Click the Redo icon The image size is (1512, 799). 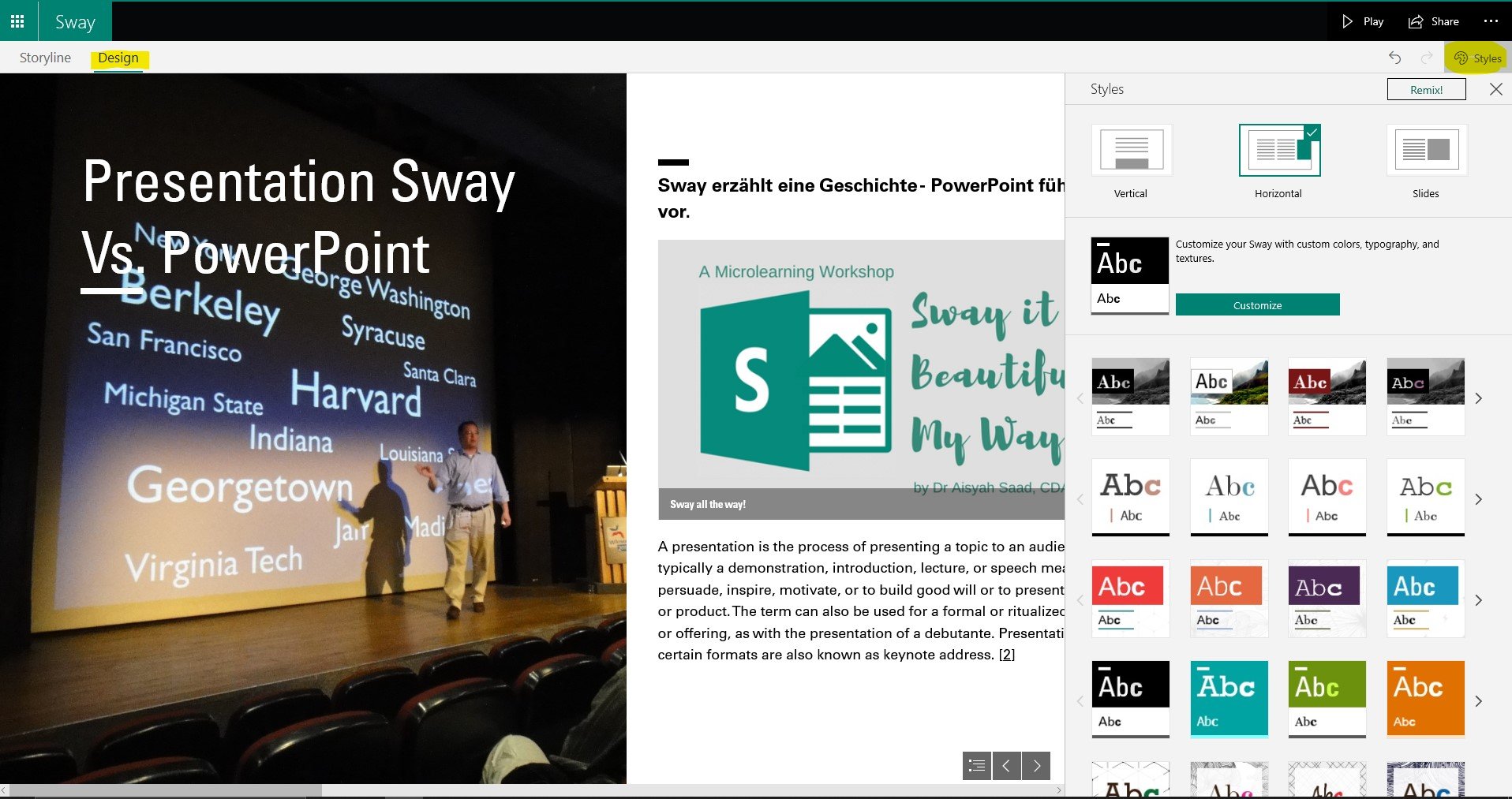click(1425, 58)
